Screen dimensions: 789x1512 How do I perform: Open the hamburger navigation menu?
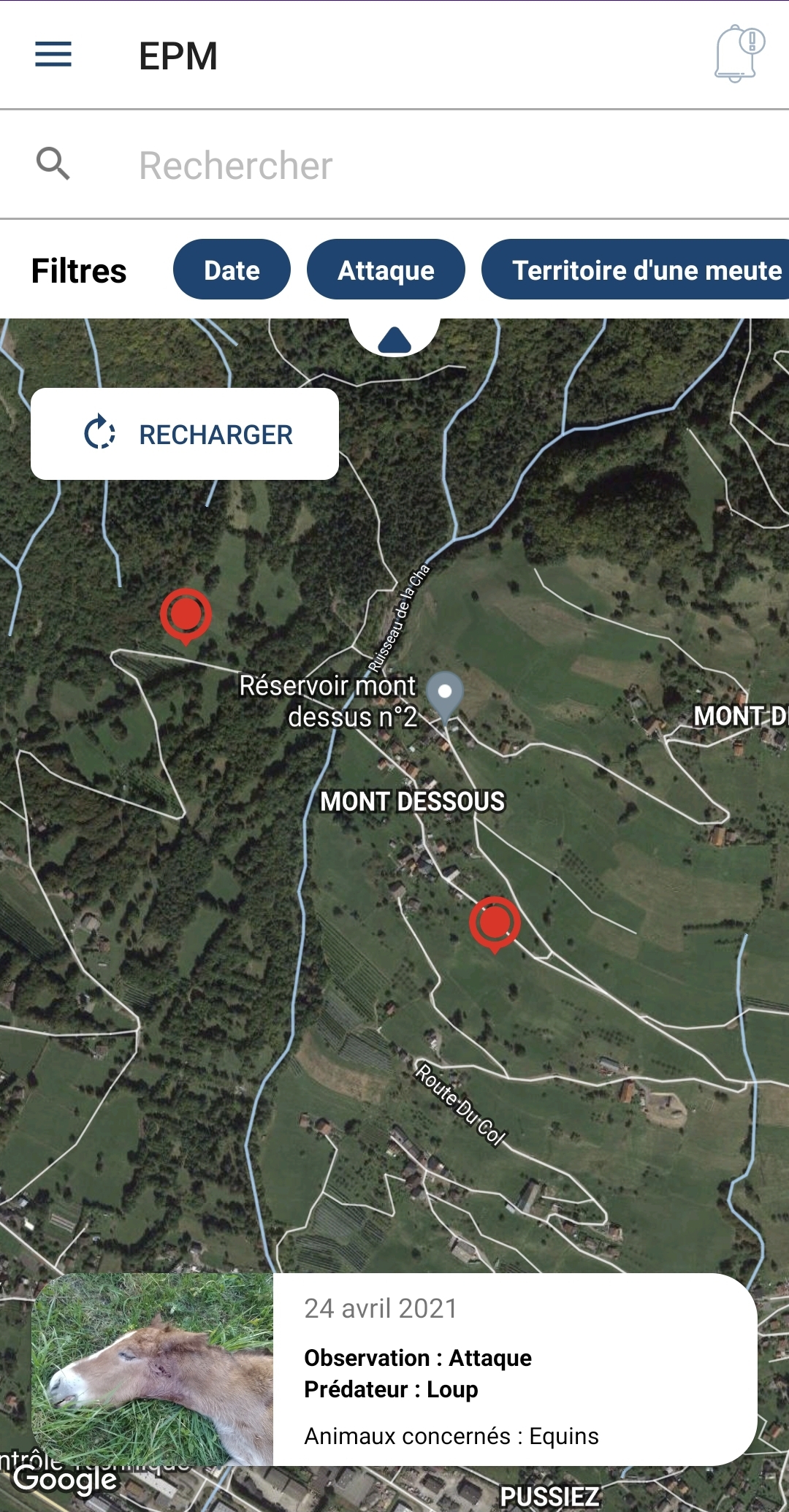(x=53, y=55)
